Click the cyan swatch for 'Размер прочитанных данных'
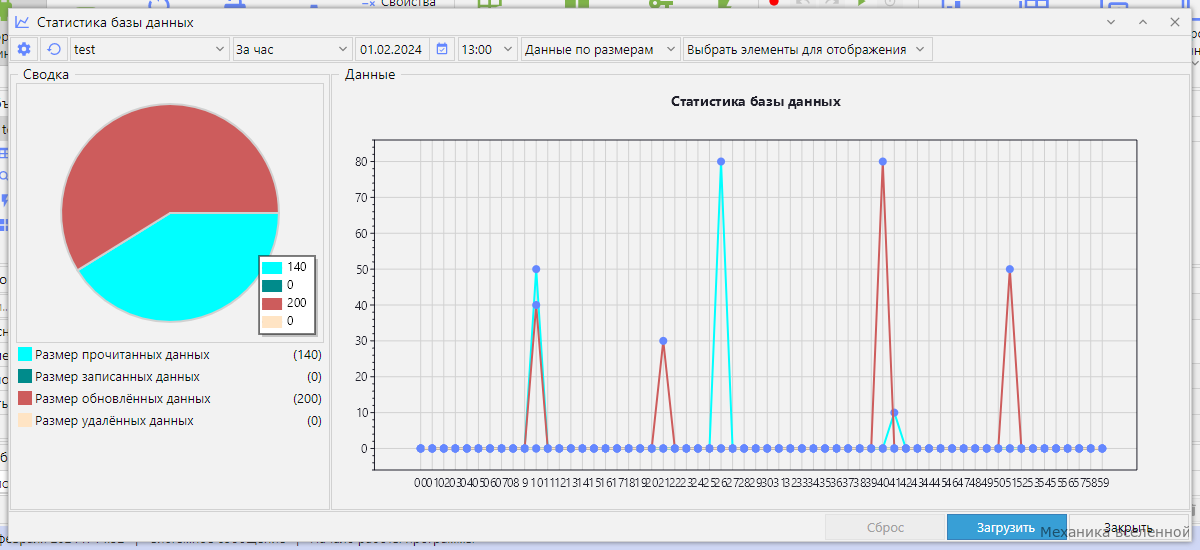The height and width of the screenshot is (550, 1200). point(25,355)
